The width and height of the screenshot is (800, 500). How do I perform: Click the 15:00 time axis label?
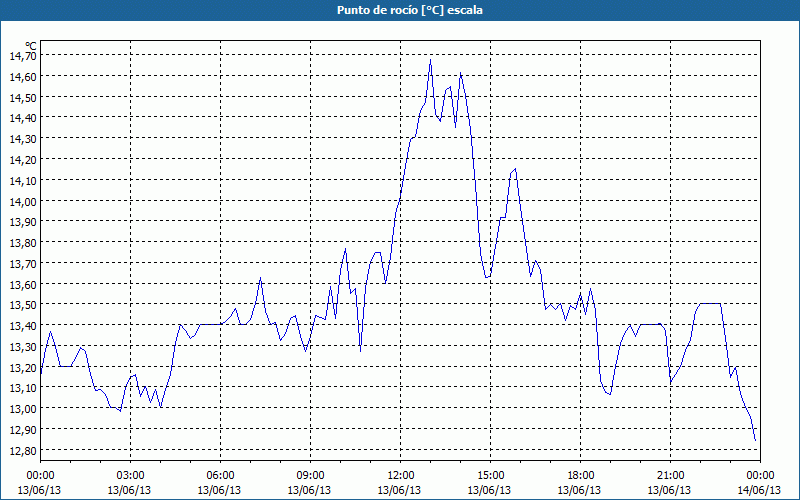pyautogui.click(x=490, y=476)
